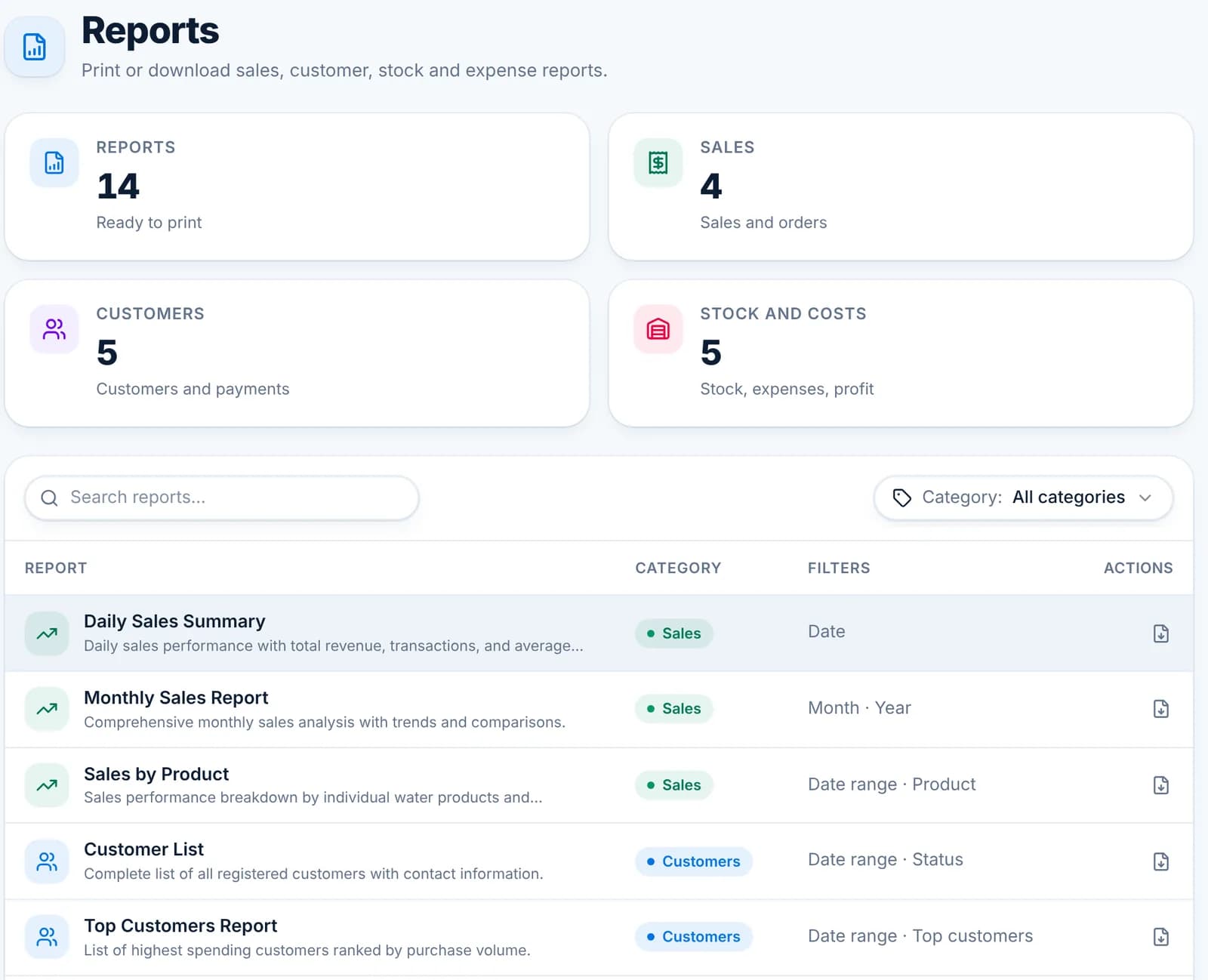Click the Date range · Status filter text
This screenshot has width=1208, height=980.
point(886,860)
